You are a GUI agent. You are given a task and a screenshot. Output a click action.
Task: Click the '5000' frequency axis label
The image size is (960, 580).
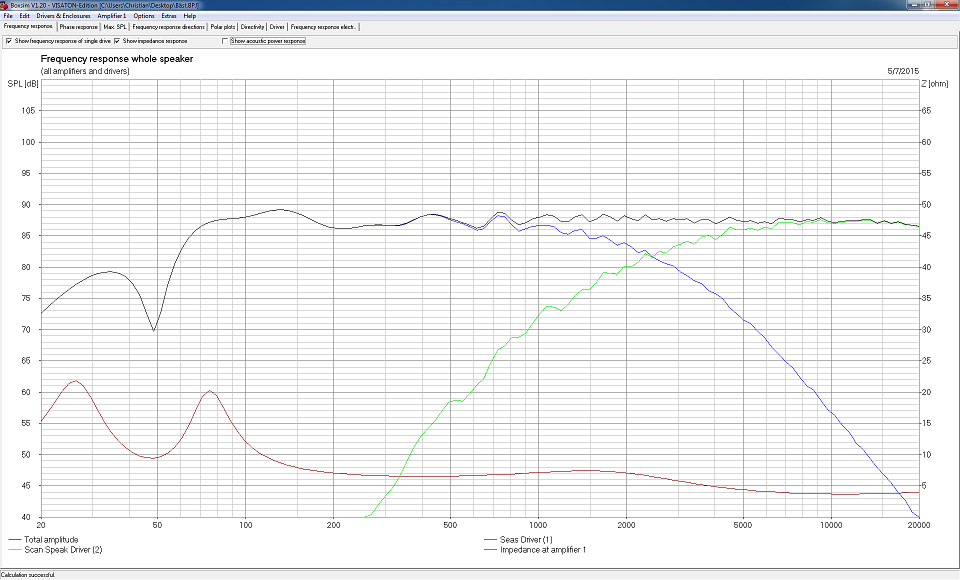(743, 525)
